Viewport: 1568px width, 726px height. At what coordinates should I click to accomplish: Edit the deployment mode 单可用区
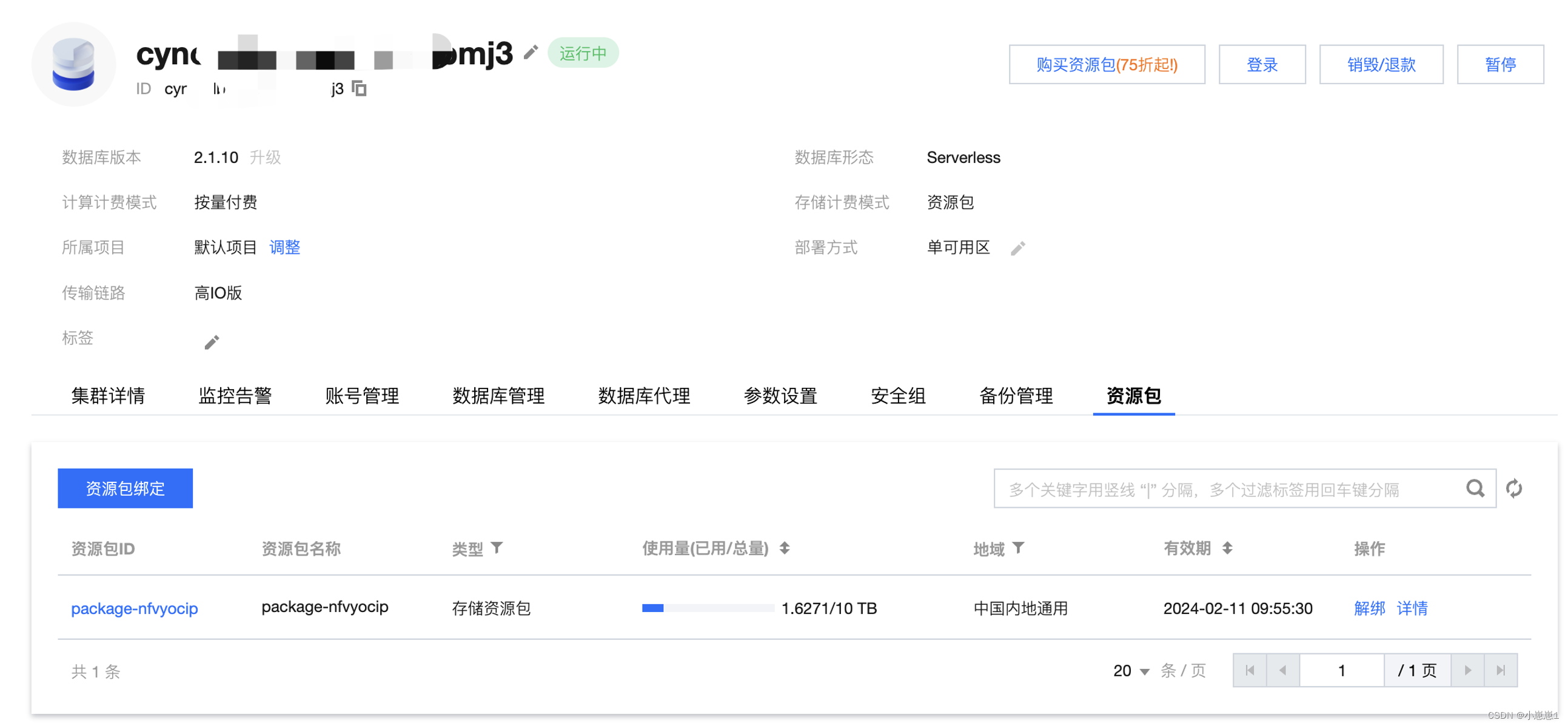[x=1017, y=248]
